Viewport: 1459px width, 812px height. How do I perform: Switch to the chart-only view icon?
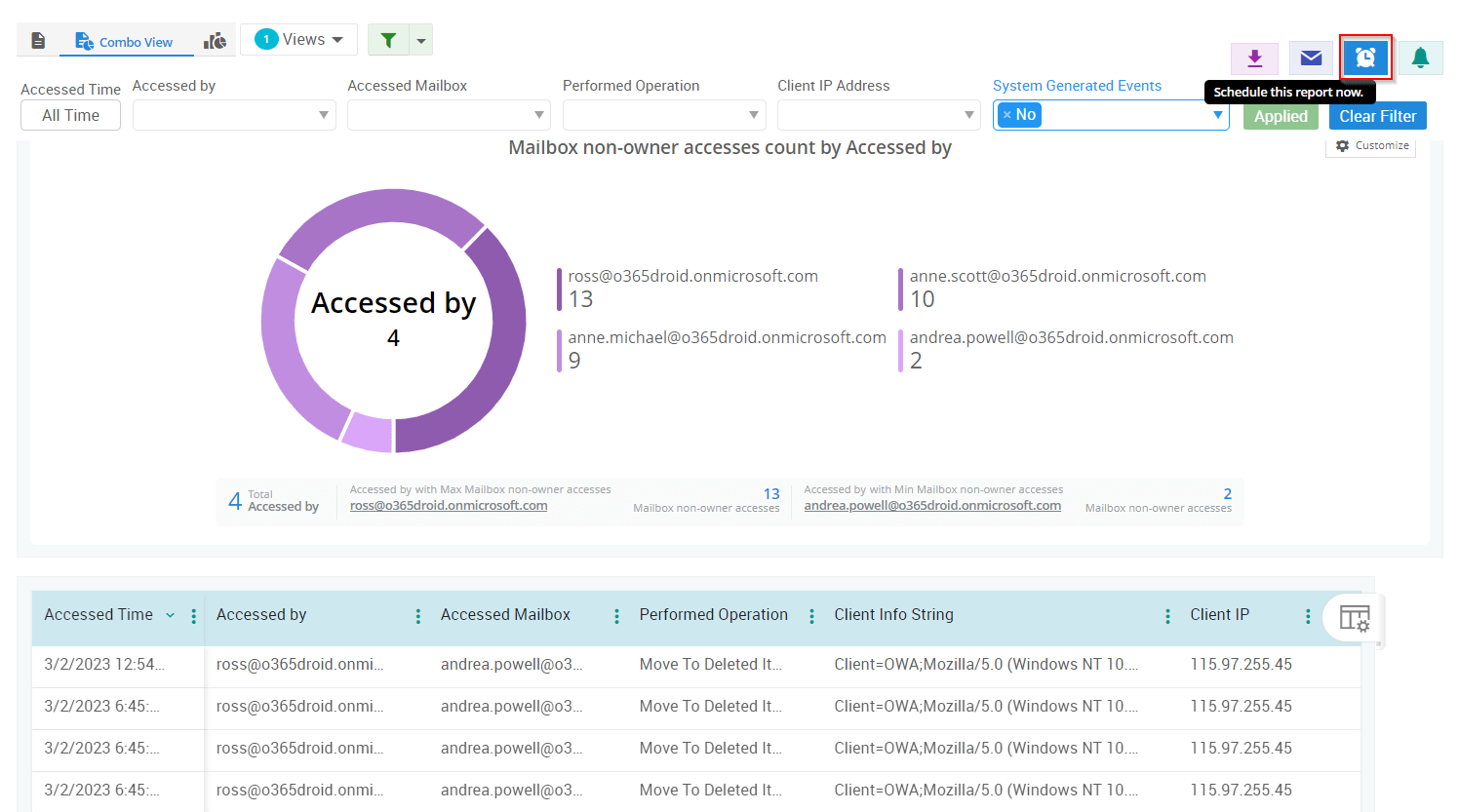click(x=215, y=41)
